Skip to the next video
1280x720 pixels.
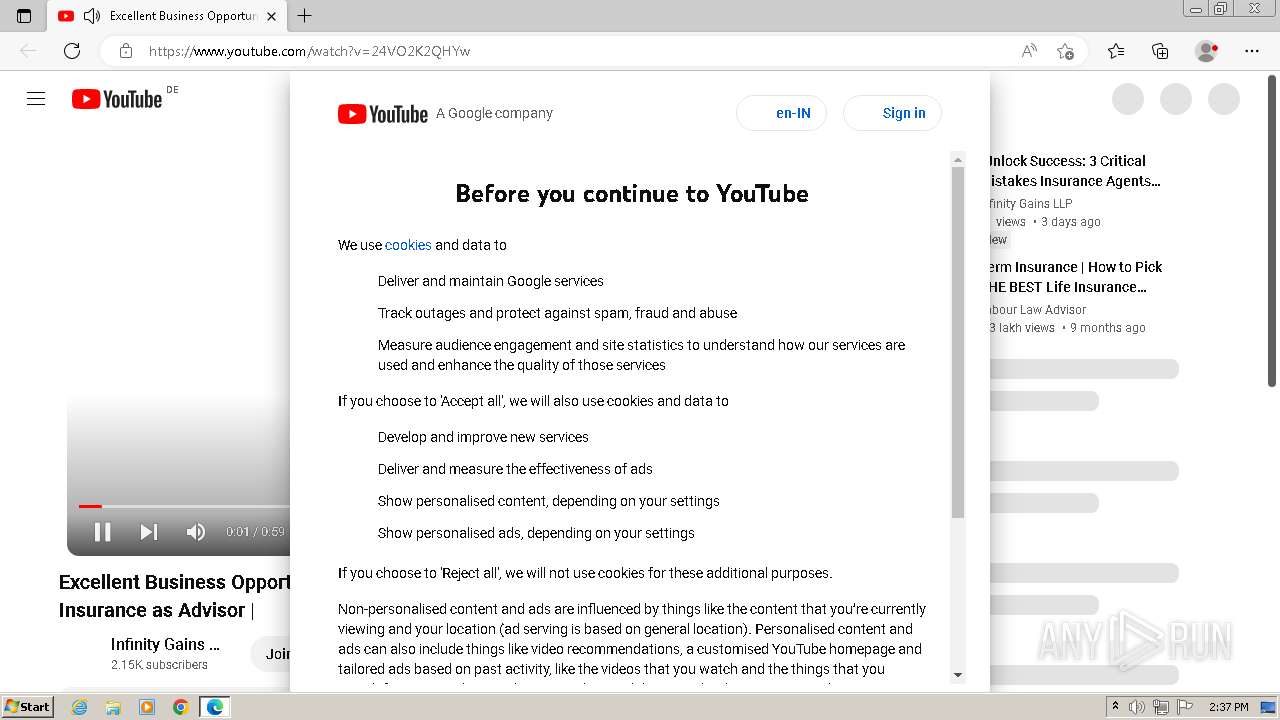point(149,532)
